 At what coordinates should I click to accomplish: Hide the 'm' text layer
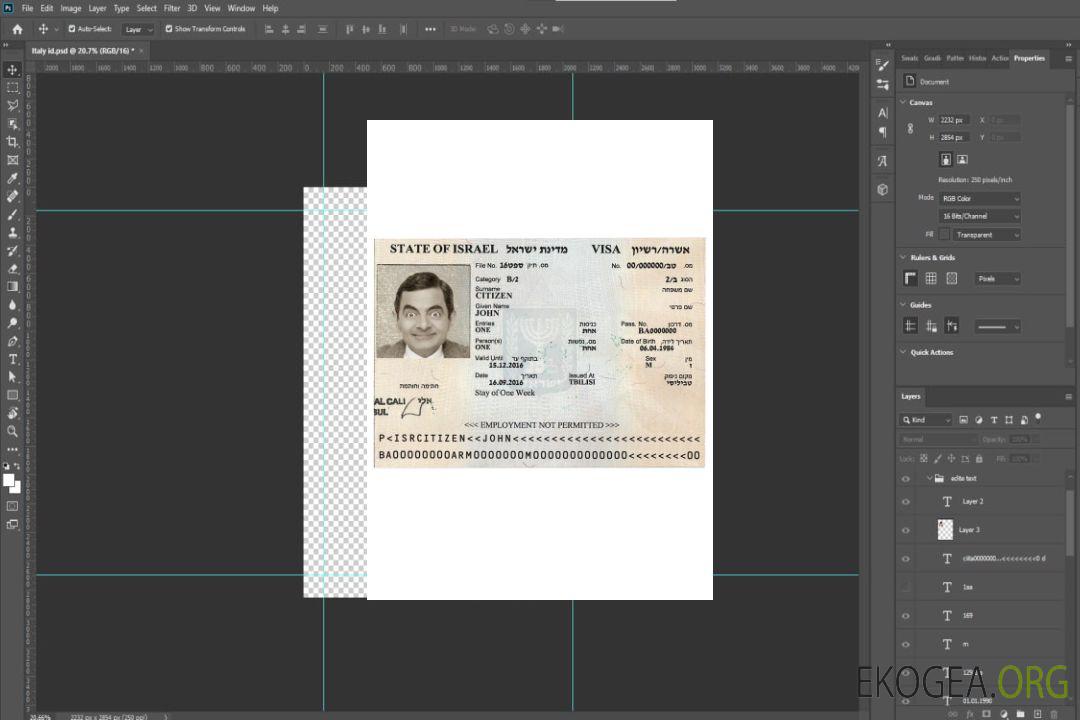click(906, 645)
